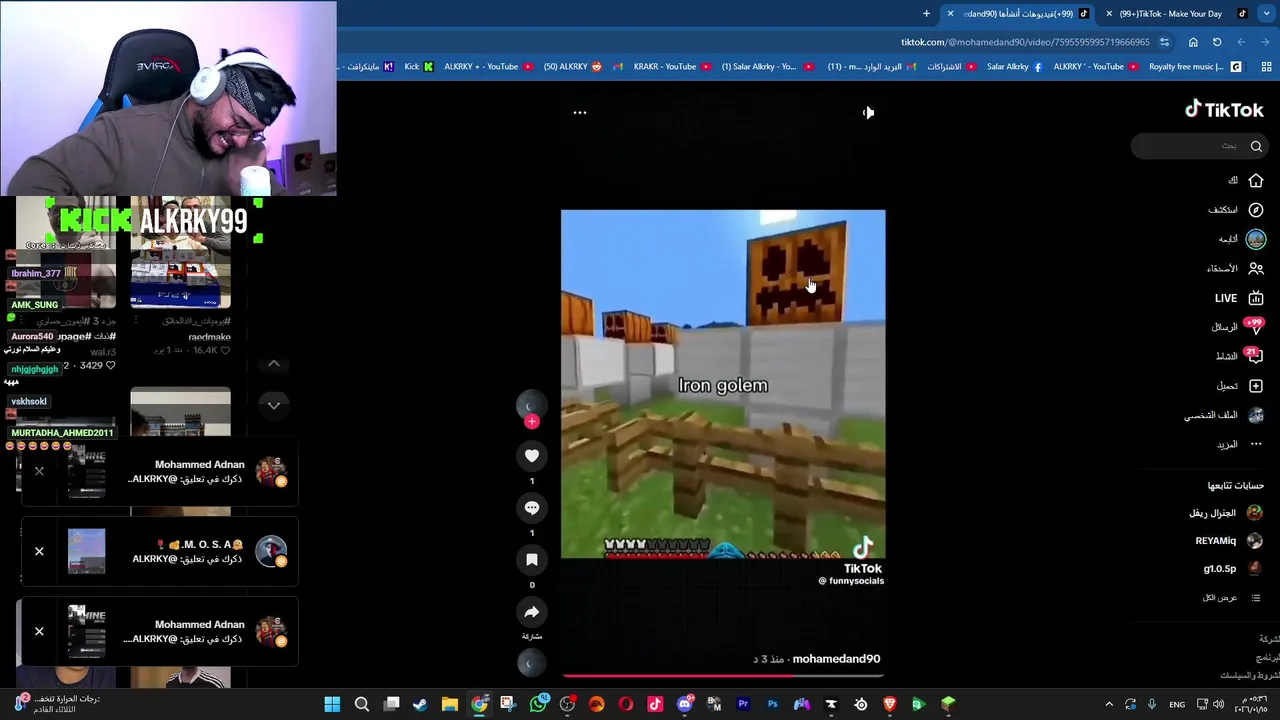Screen dimensions: 1280x720
Task: Expand the system tray hidden icons chevron
Action: 1108,705
